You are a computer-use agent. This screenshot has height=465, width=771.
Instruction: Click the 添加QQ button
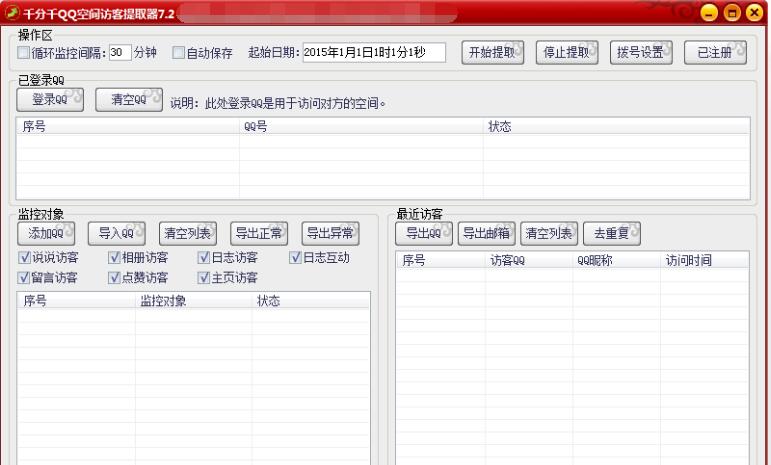46,233
